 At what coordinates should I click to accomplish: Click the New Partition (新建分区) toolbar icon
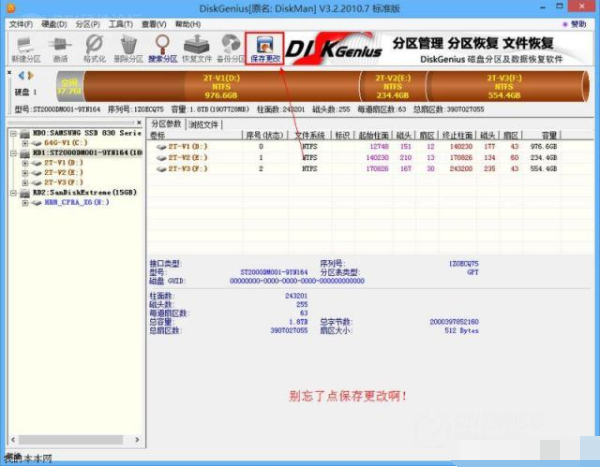[x=26, y=49]
